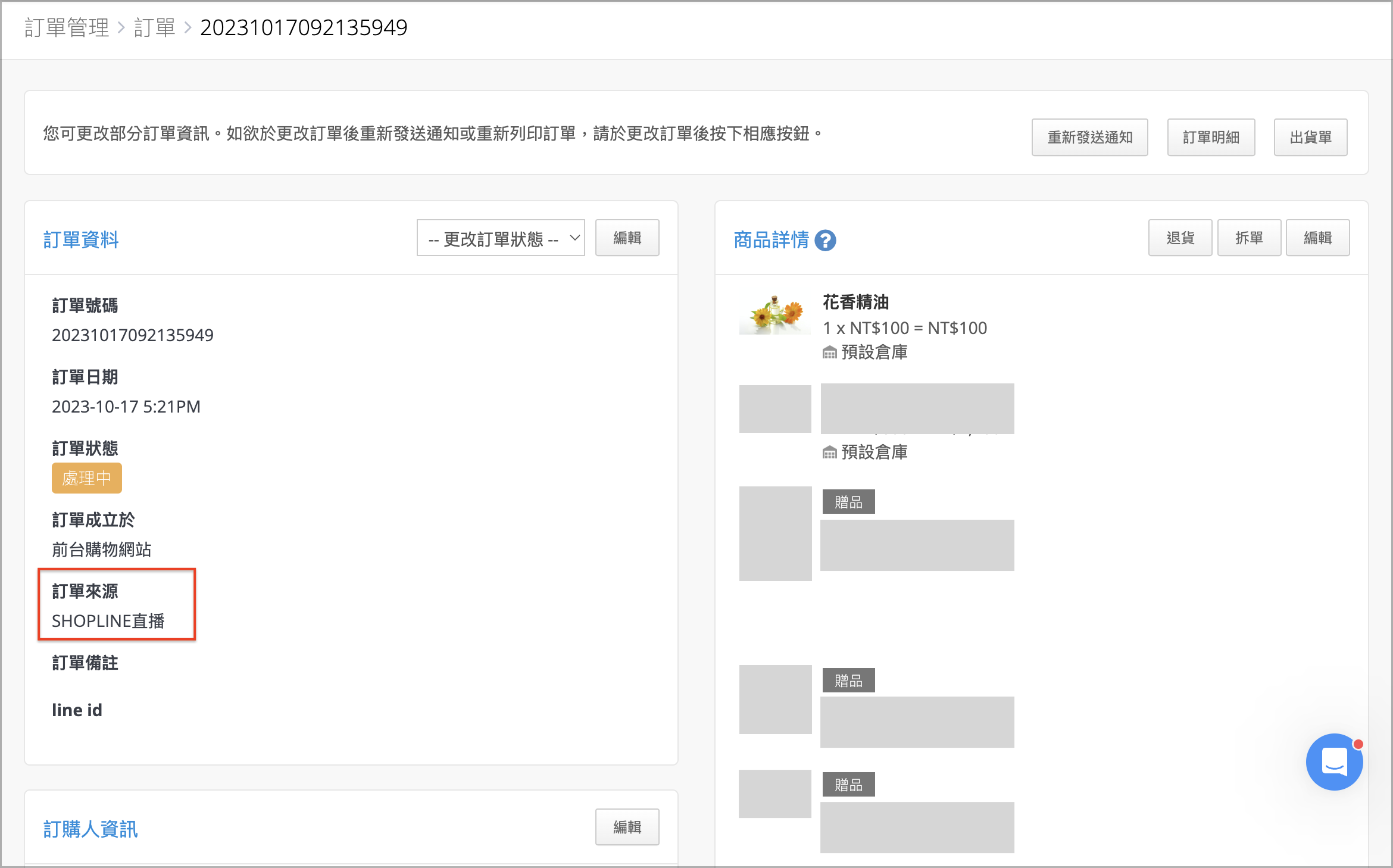Click warehouse icon under 花香精油
The height and width of the screenshot is (868, 1393).
tap(829, 352)
